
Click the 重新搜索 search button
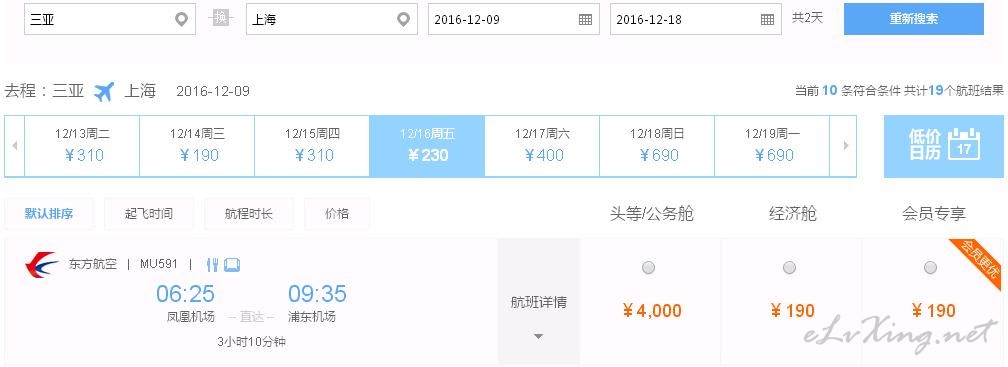point(914,19)
